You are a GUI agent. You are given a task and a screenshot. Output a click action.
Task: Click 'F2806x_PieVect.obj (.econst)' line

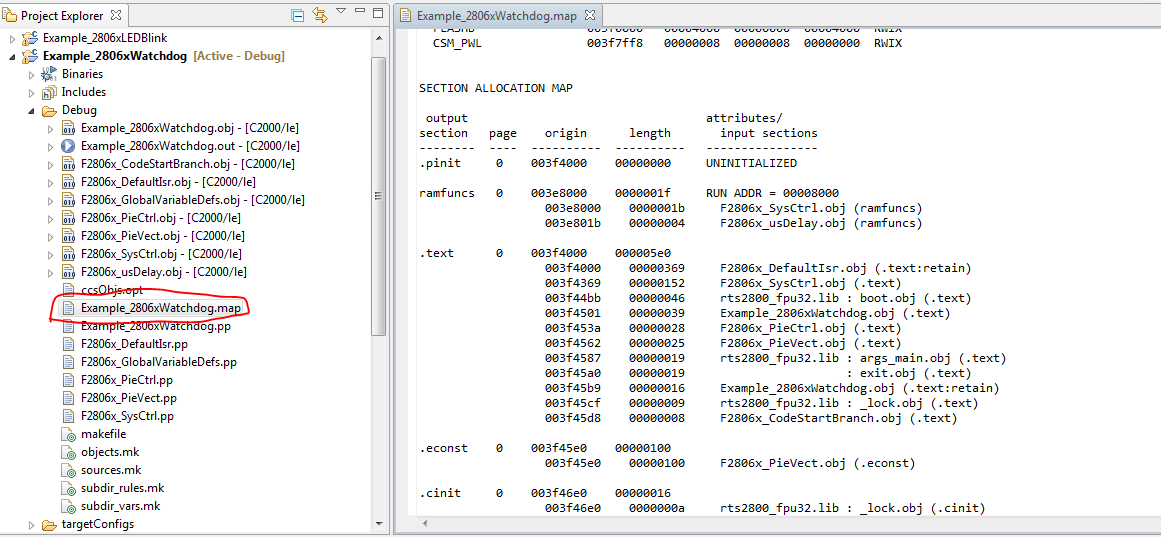[817, 463]
